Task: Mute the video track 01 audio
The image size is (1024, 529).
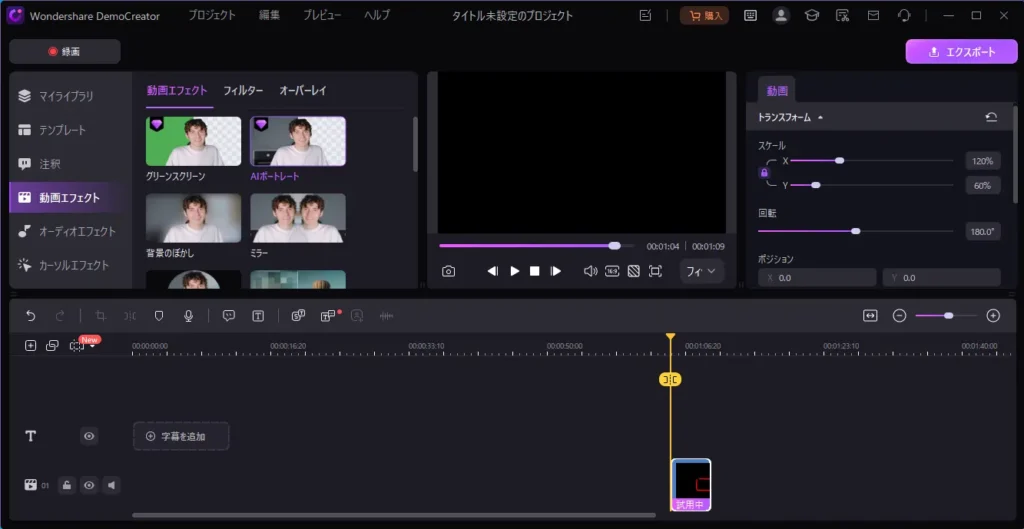Action: click(112, 485)
